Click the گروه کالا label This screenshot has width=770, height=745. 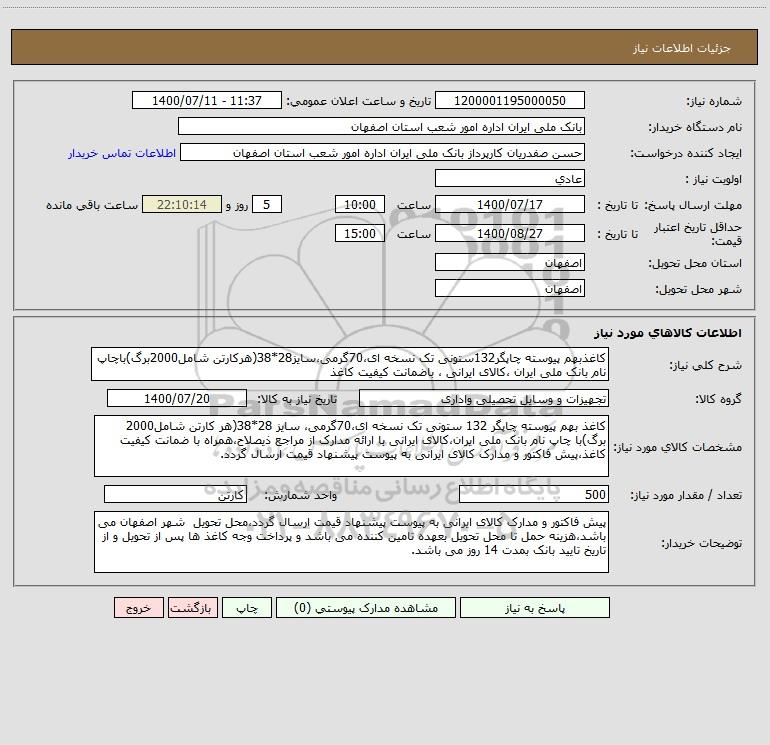tap(718, 399)
